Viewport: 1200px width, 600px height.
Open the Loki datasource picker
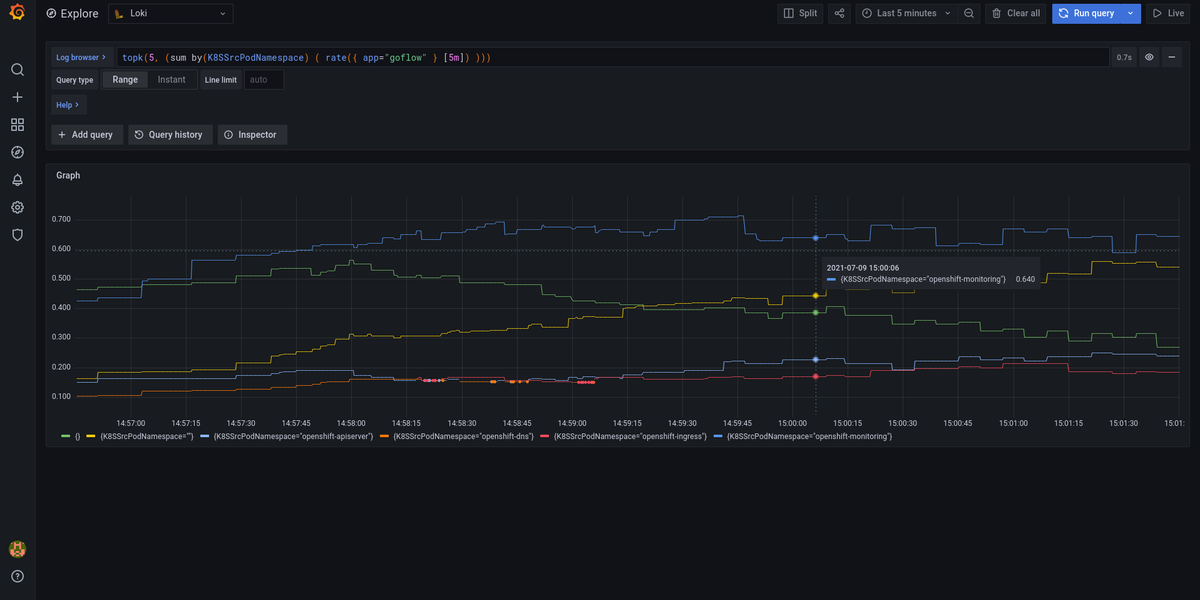[x=170, y=13]
